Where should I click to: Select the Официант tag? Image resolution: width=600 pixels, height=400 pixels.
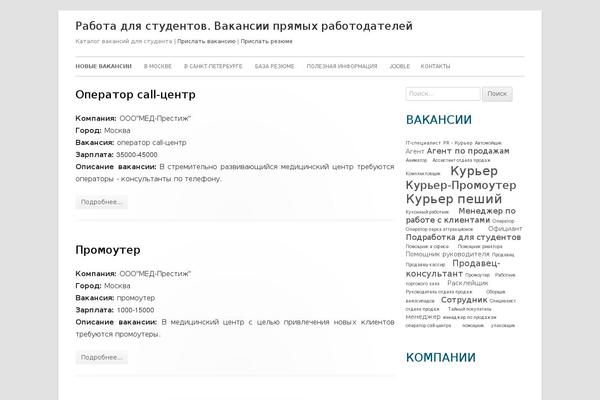click(x=505, y=229)
